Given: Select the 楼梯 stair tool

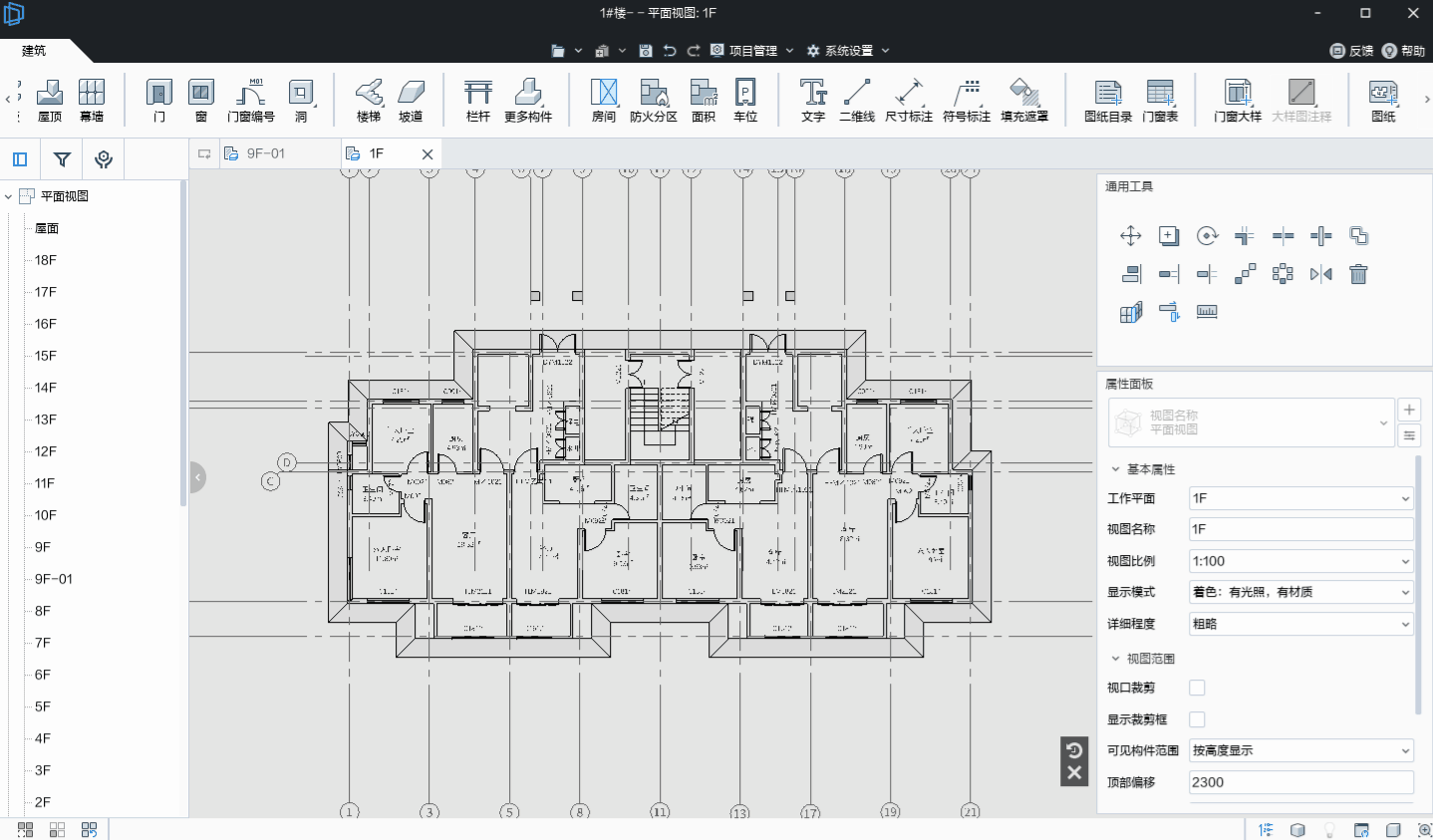Looking at the screenshot, I should click(x=369, y=101).
